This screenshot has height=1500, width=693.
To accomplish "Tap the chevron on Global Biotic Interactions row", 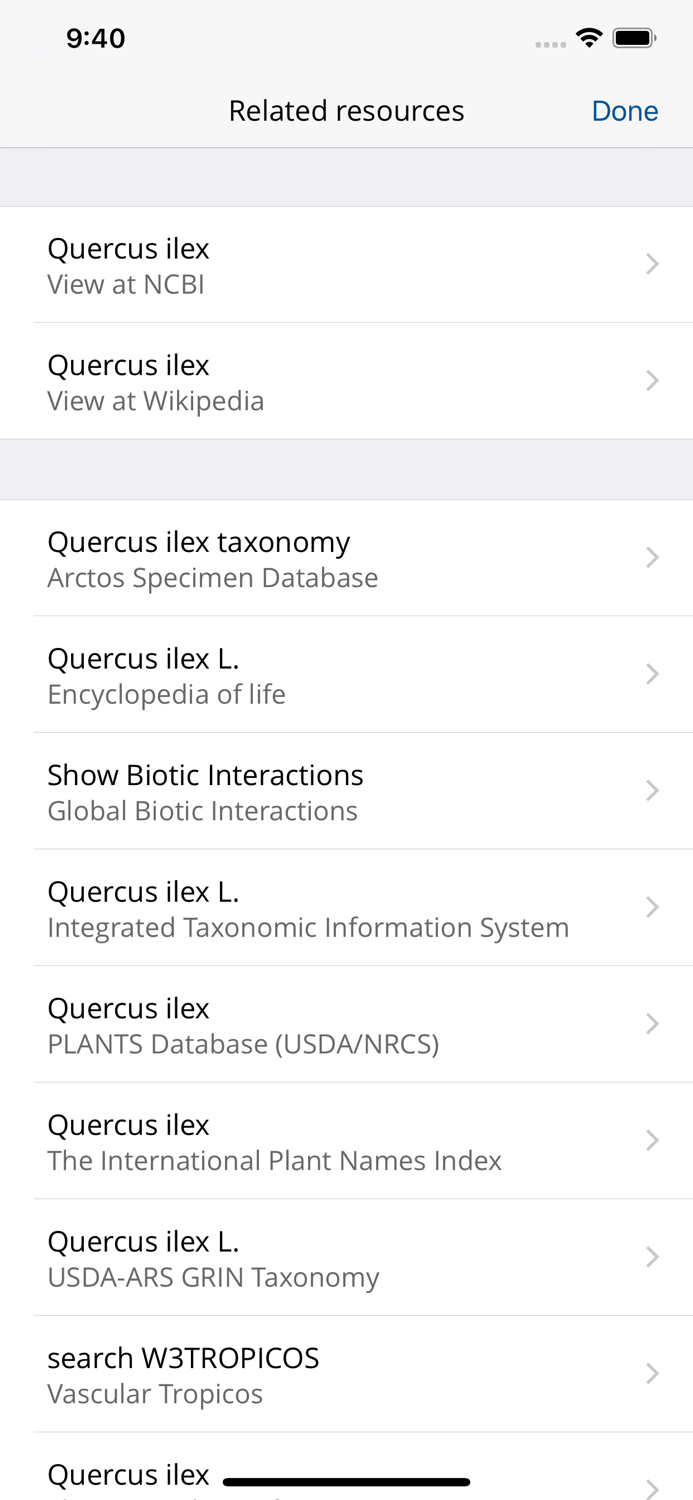I will [x=652, y=790].
